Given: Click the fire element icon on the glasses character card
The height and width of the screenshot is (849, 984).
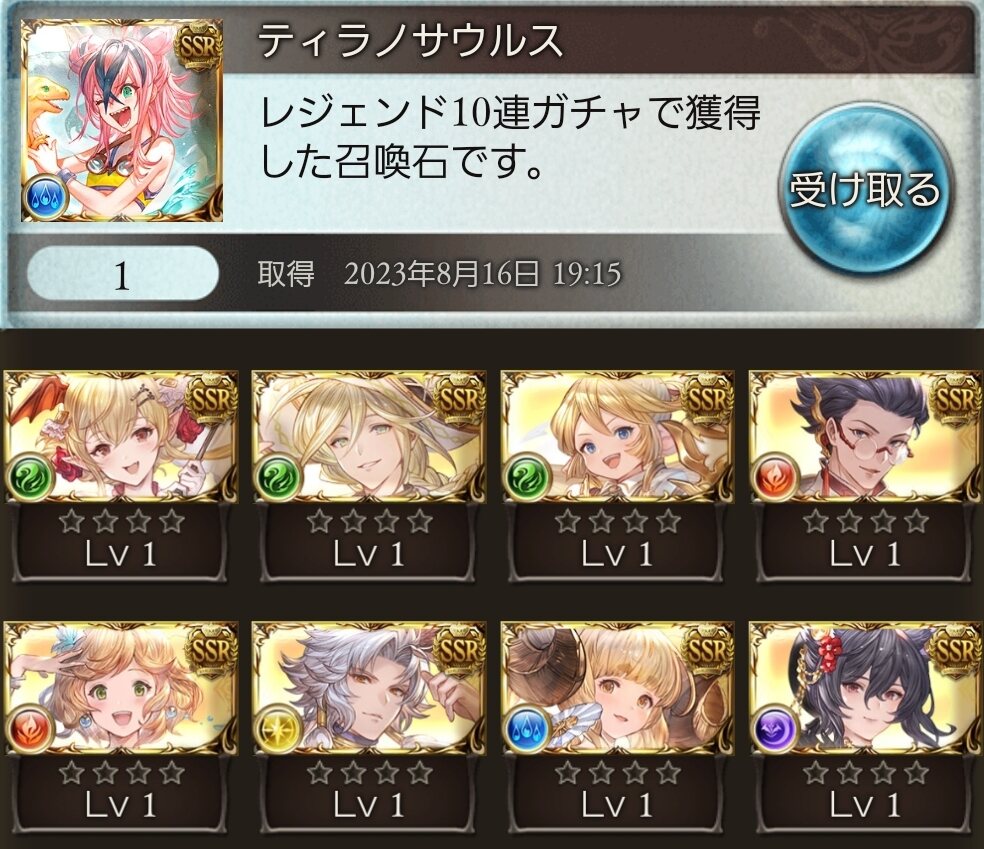Looking at the screenshot, I should (776, 478).
